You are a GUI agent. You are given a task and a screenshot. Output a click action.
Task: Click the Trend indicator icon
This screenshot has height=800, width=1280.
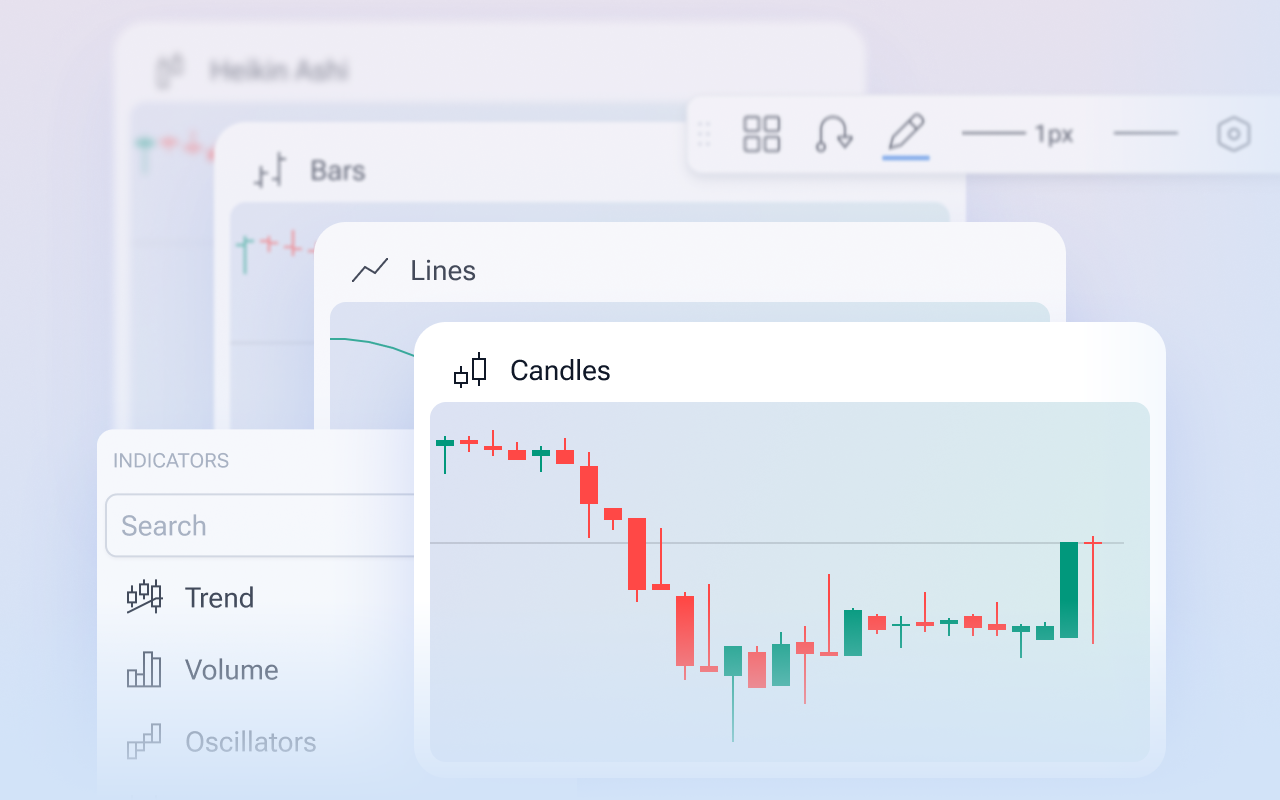(x=144, y=597)
